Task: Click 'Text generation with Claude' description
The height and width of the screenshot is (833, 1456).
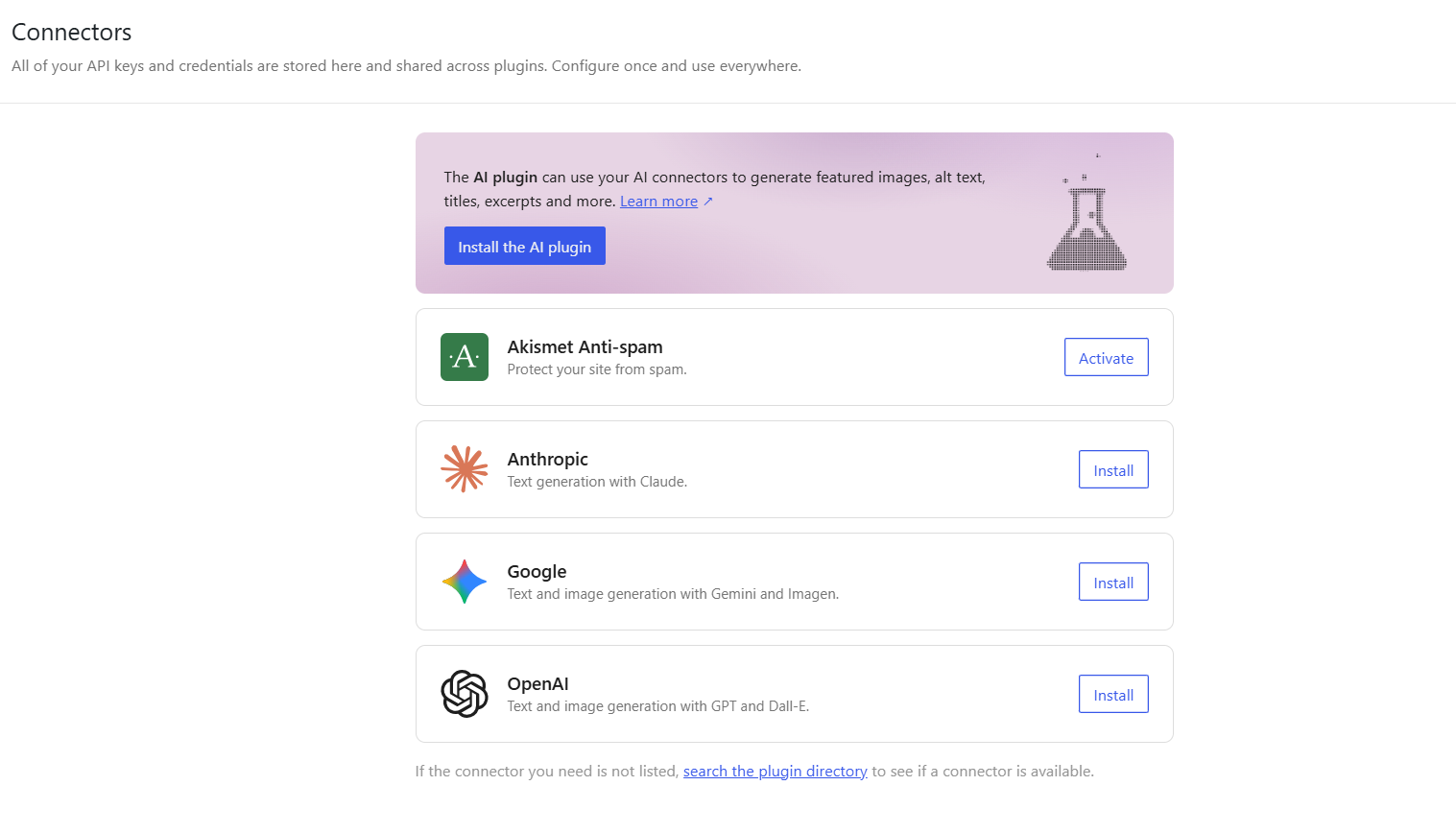Action: coord(597,482)
